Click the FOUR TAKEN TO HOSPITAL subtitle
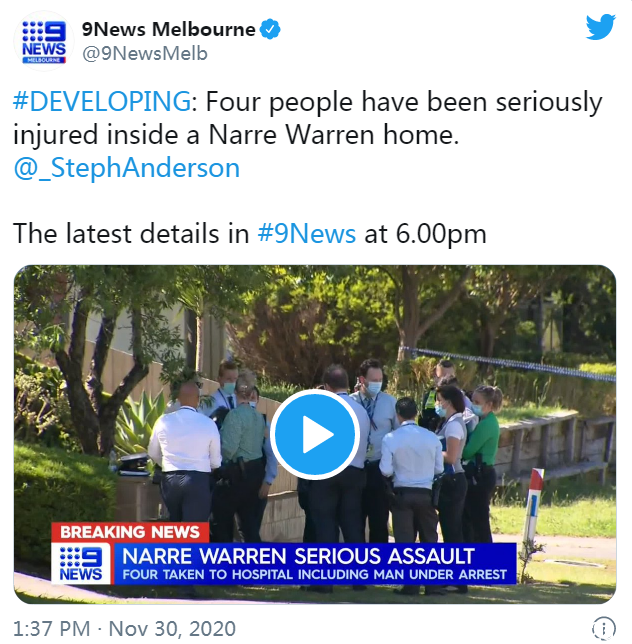 [x=315, y=574]
